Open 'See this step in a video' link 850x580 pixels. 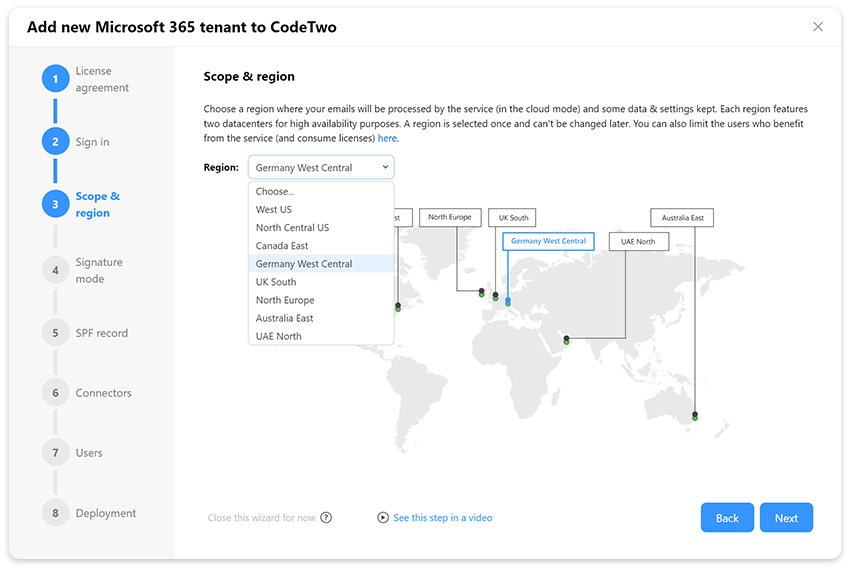[x=443, y=518]
